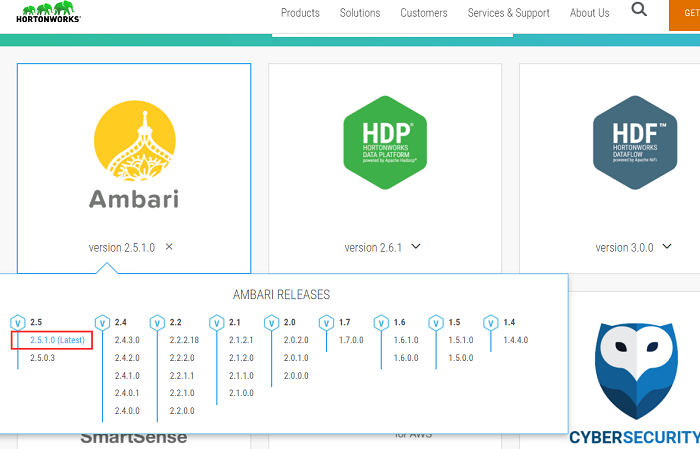Close the Ambari version 2.5.1.0 dropdown
The image size is (700, 449).
[169, 246]
